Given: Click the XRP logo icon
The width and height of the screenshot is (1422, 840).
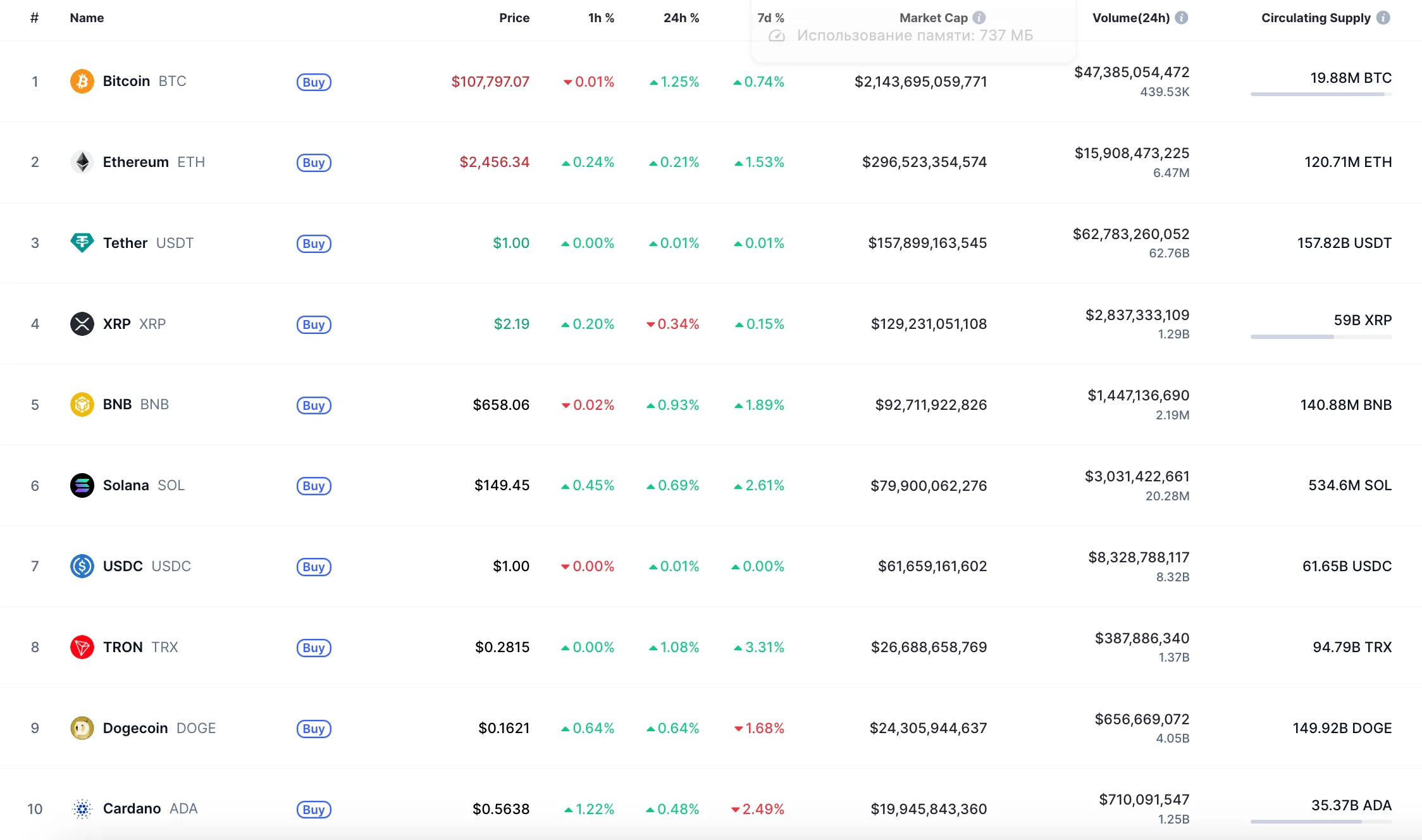Looking at the screenshot, I should [82, 324].
